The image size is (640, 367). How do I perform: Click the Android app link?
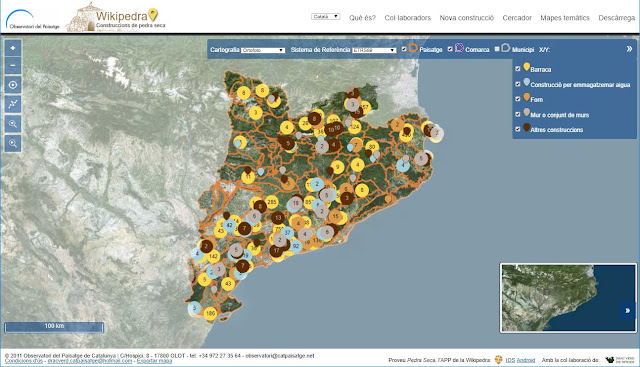pyautogui.click(x=526, y=360)
